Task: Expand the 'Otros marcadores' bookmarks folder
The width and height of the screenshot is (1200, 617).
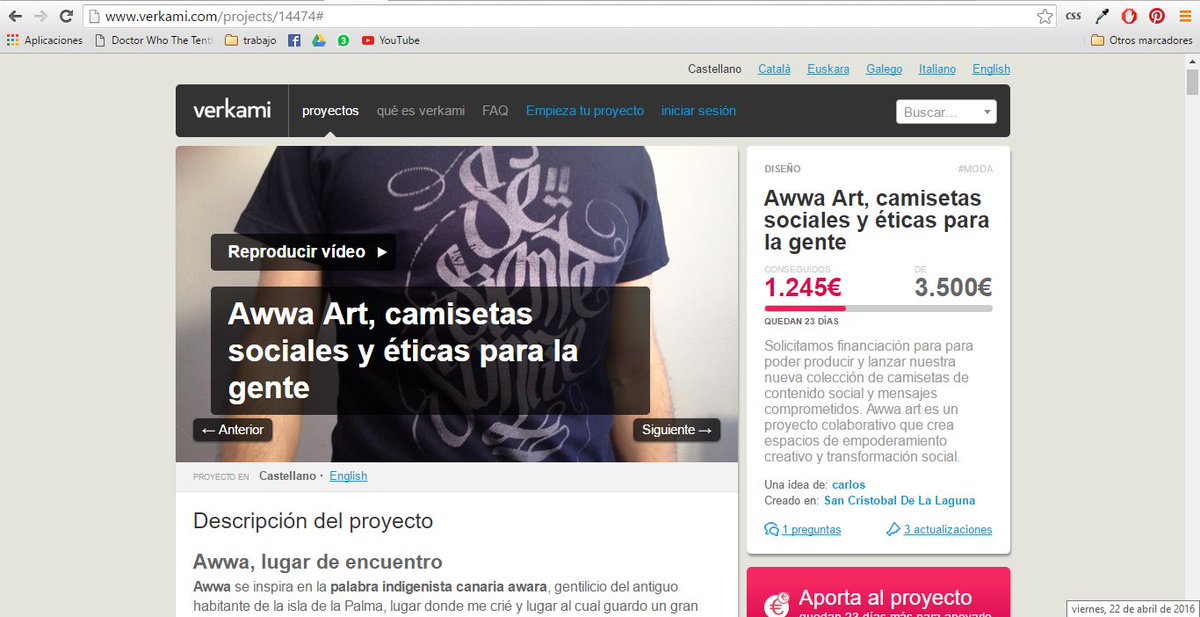Action: point(1140,40)
